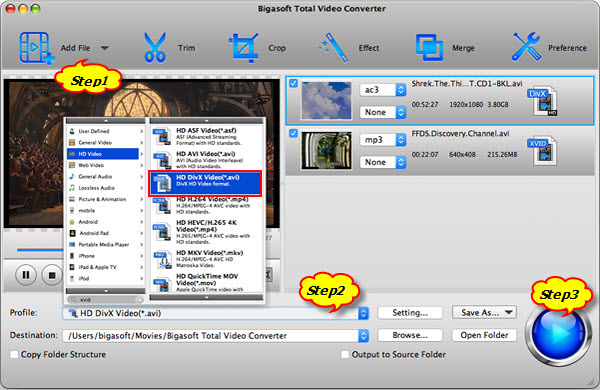600x390 pixels.
Task: Open the Save As... dropdown button
Action: 484,313
